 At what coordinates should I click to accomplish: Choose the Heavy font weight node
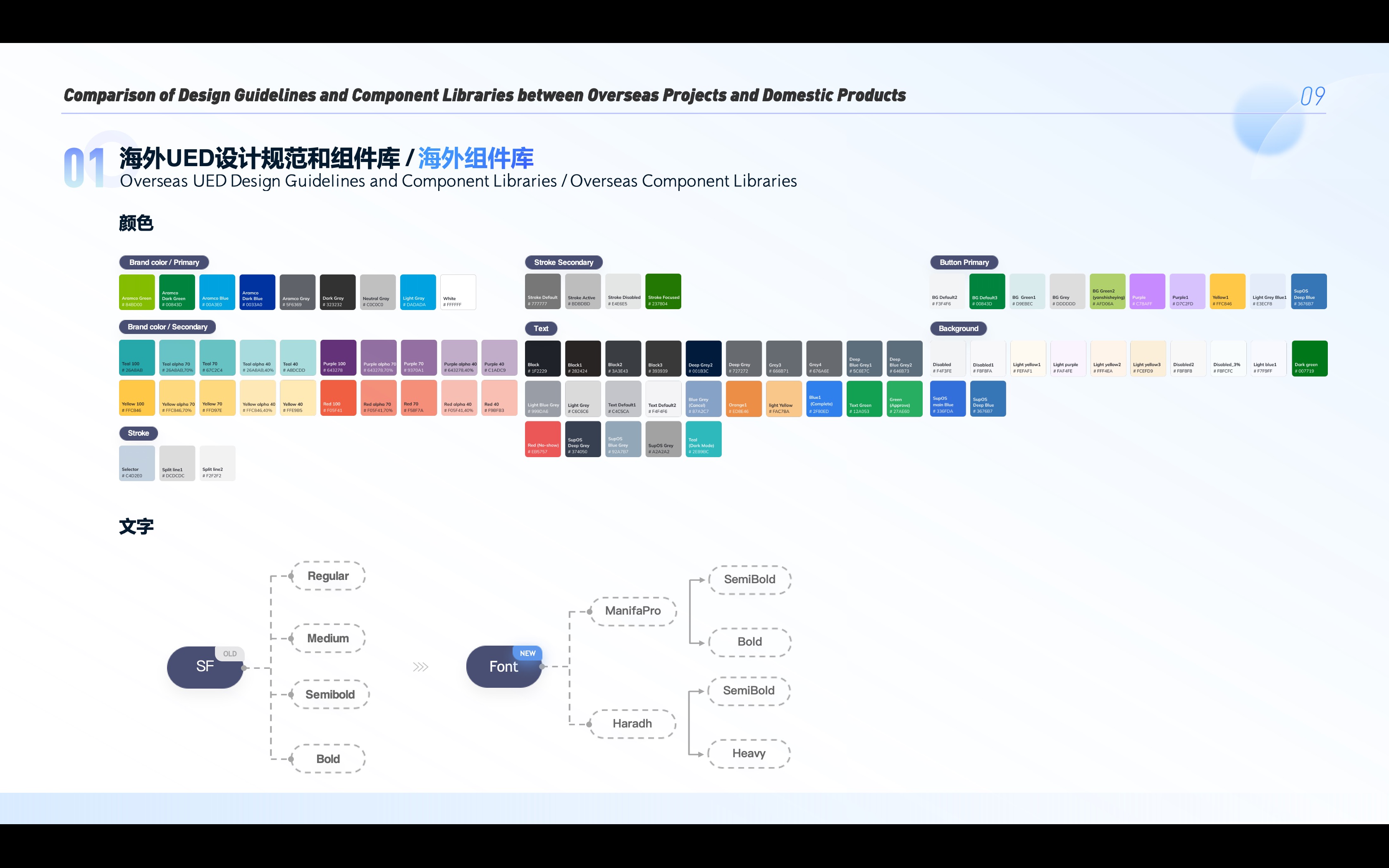coord(749,753)
